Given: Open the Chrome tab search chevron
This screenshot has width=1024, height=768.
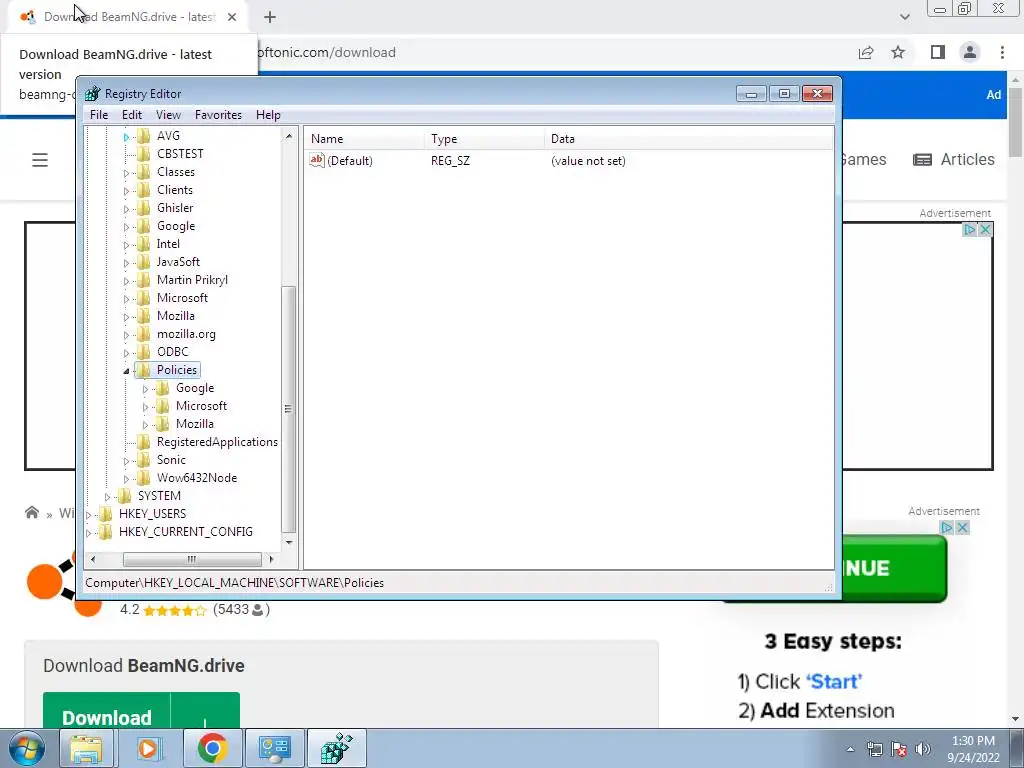Looking at the screenshot, I should pos(904,17).
